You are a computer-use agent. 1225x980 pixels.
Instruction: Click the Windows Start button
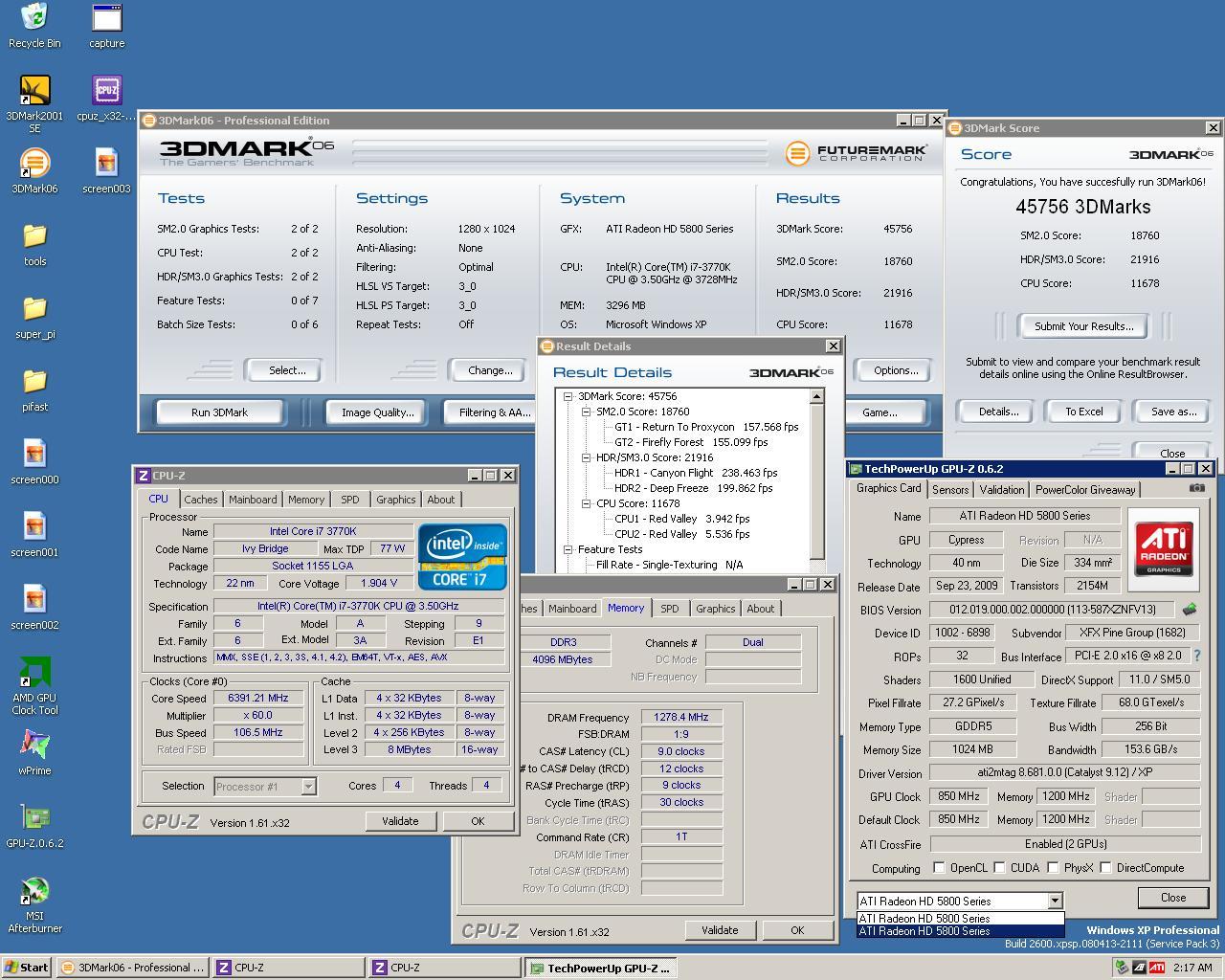pyautogui.click(x=27, y=968)
